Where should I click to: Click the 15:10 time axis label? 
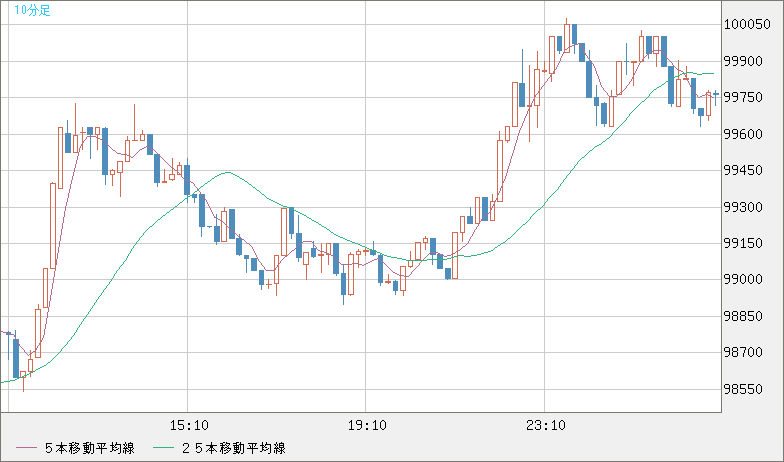188,426
